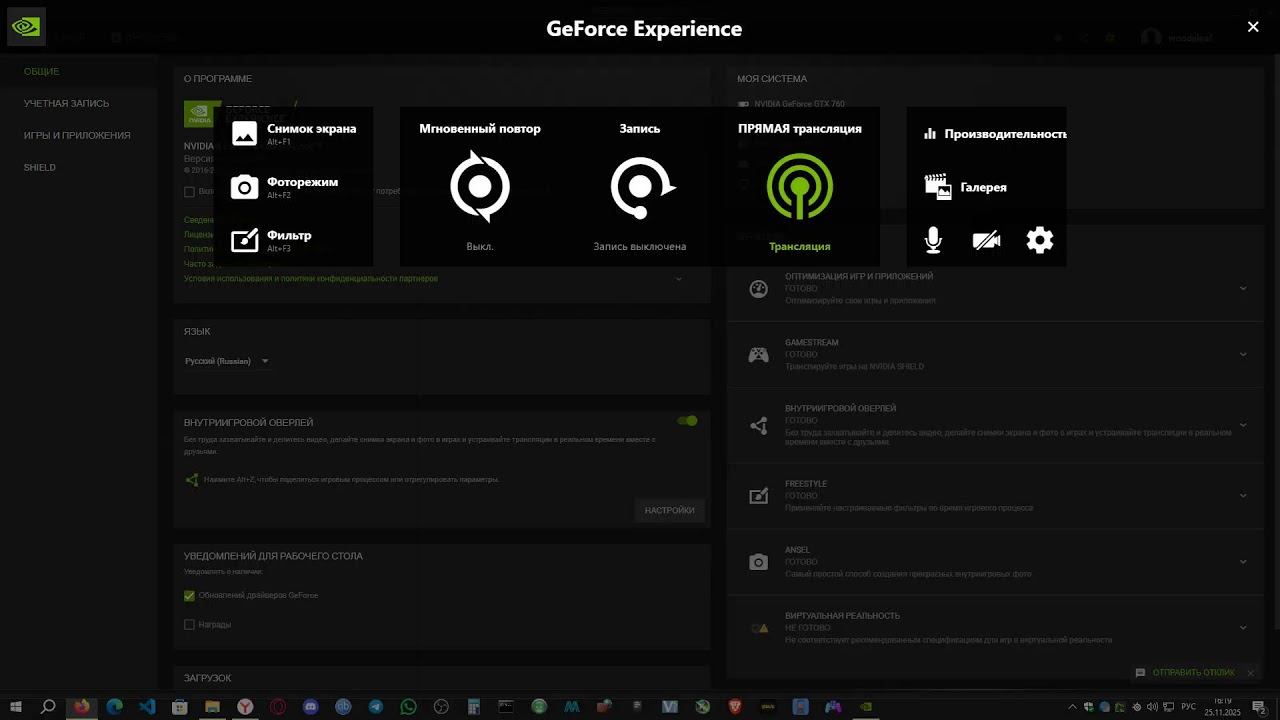Expand the ОПТИМИЗАЦИЯ ИГР И ПРИЛОЖЕНИЙ row
The width and height of the screenshot is (1280, 720).
(1243, 289)
